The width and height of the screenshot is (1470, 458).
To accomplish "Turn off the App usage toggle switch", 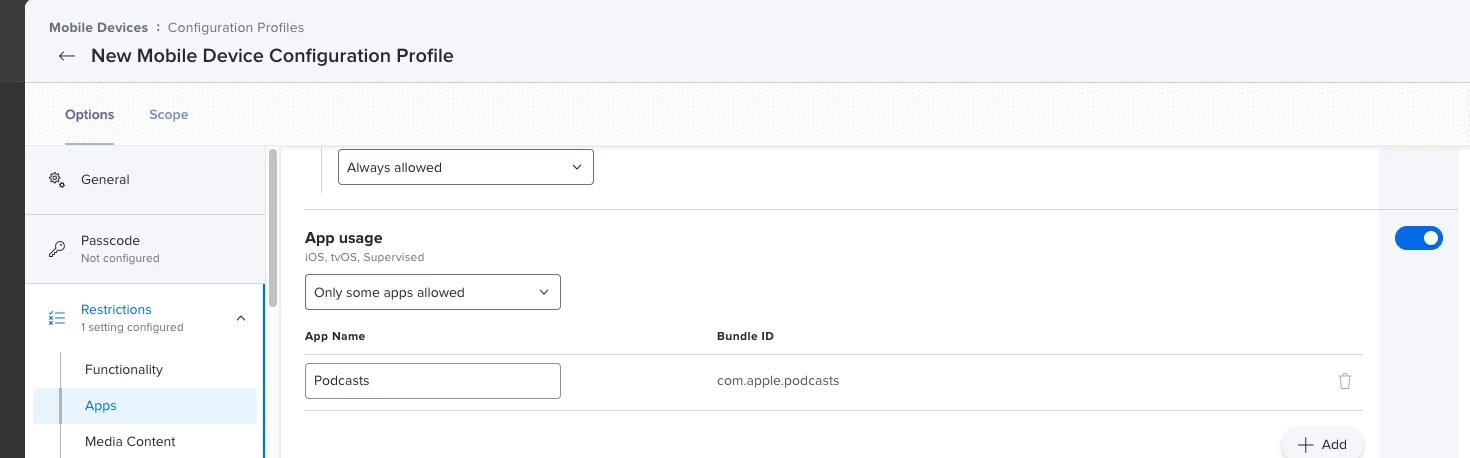I will point(1419,238).
